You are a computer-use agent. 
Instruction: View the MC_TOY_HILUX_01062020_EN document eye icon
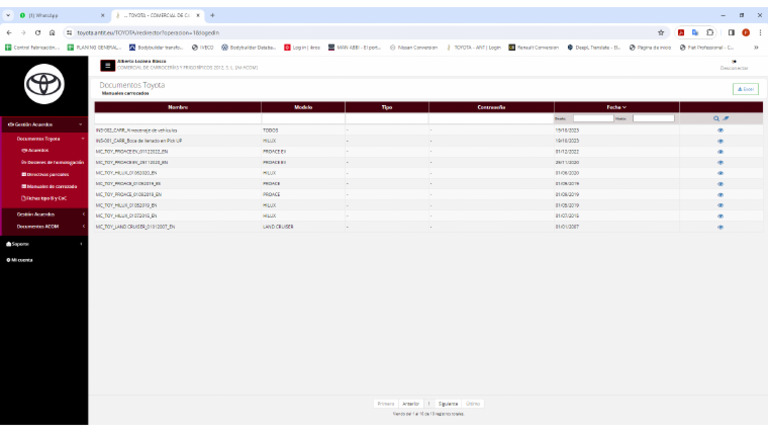click(720, 171)
